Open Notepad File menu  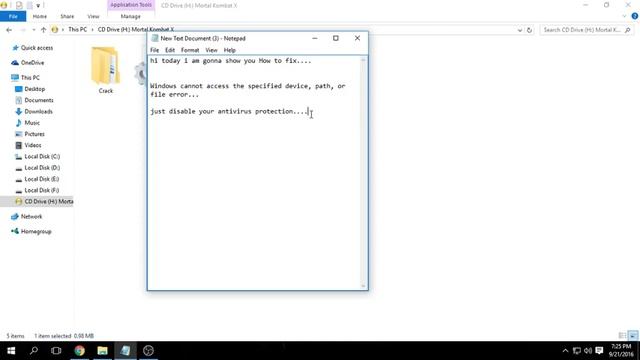coord(154,50)
